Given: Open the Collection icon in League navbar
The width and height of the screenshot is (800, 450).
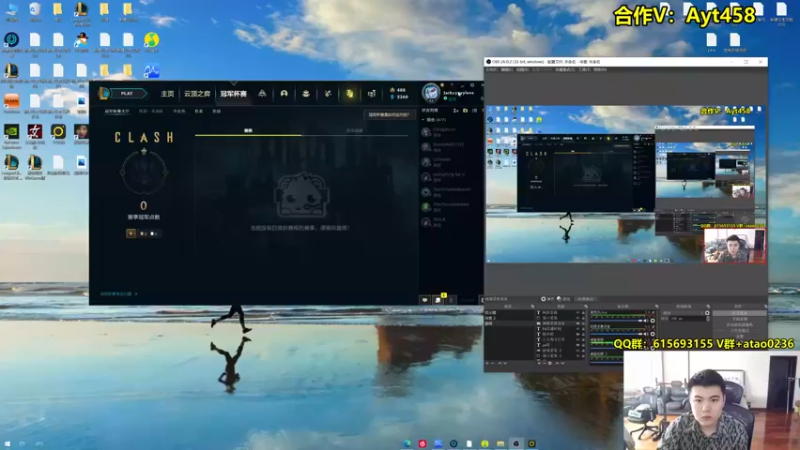Looking at the screenshot, I should [306, 93].
